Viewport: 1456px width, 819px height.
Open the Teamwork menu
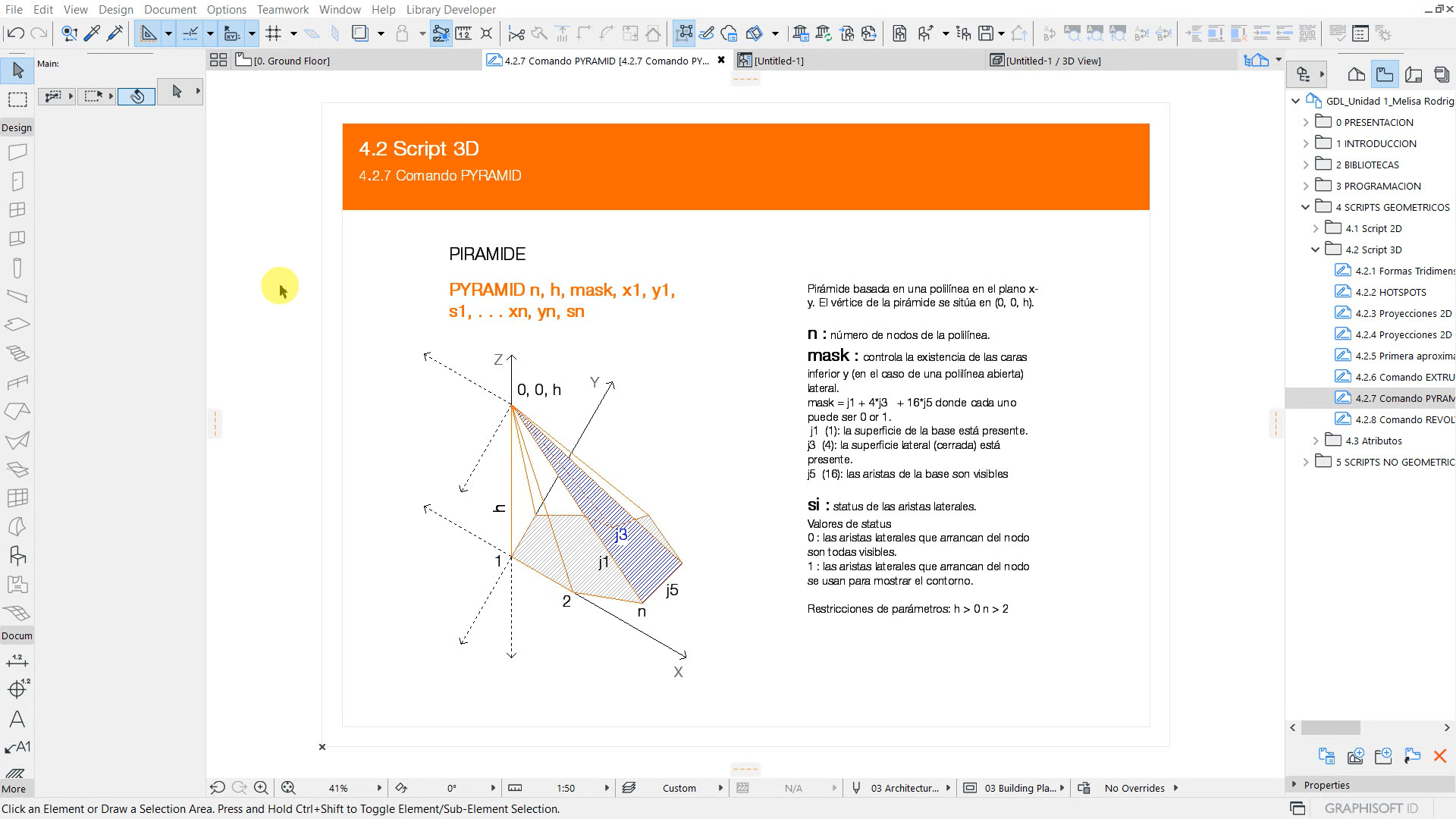click(x=282, y=9)
